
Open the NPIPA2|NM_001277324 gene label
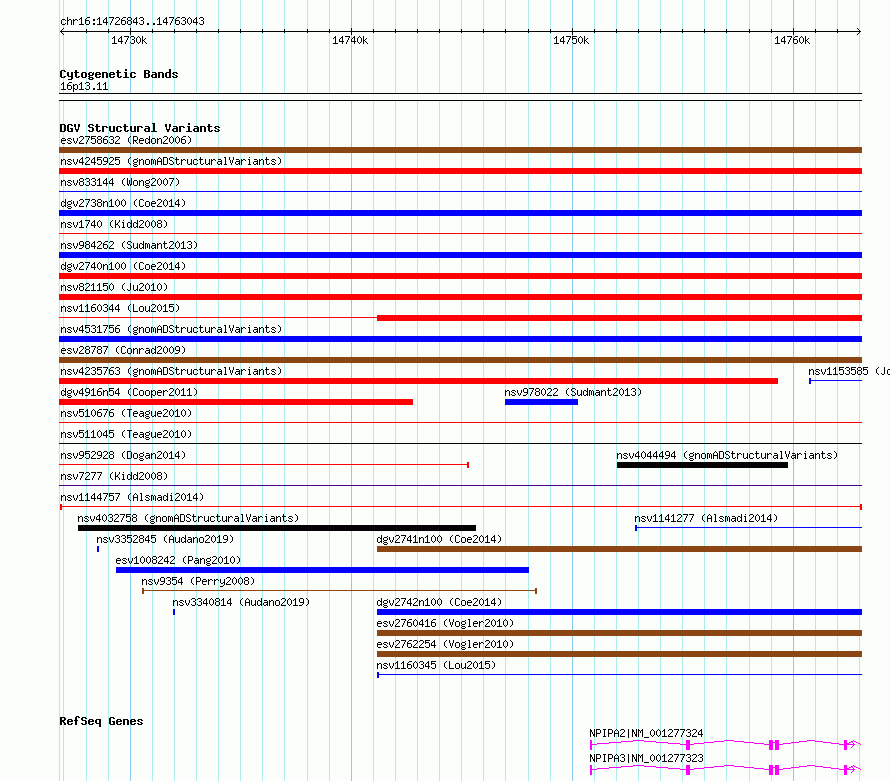tap(646, 733)
